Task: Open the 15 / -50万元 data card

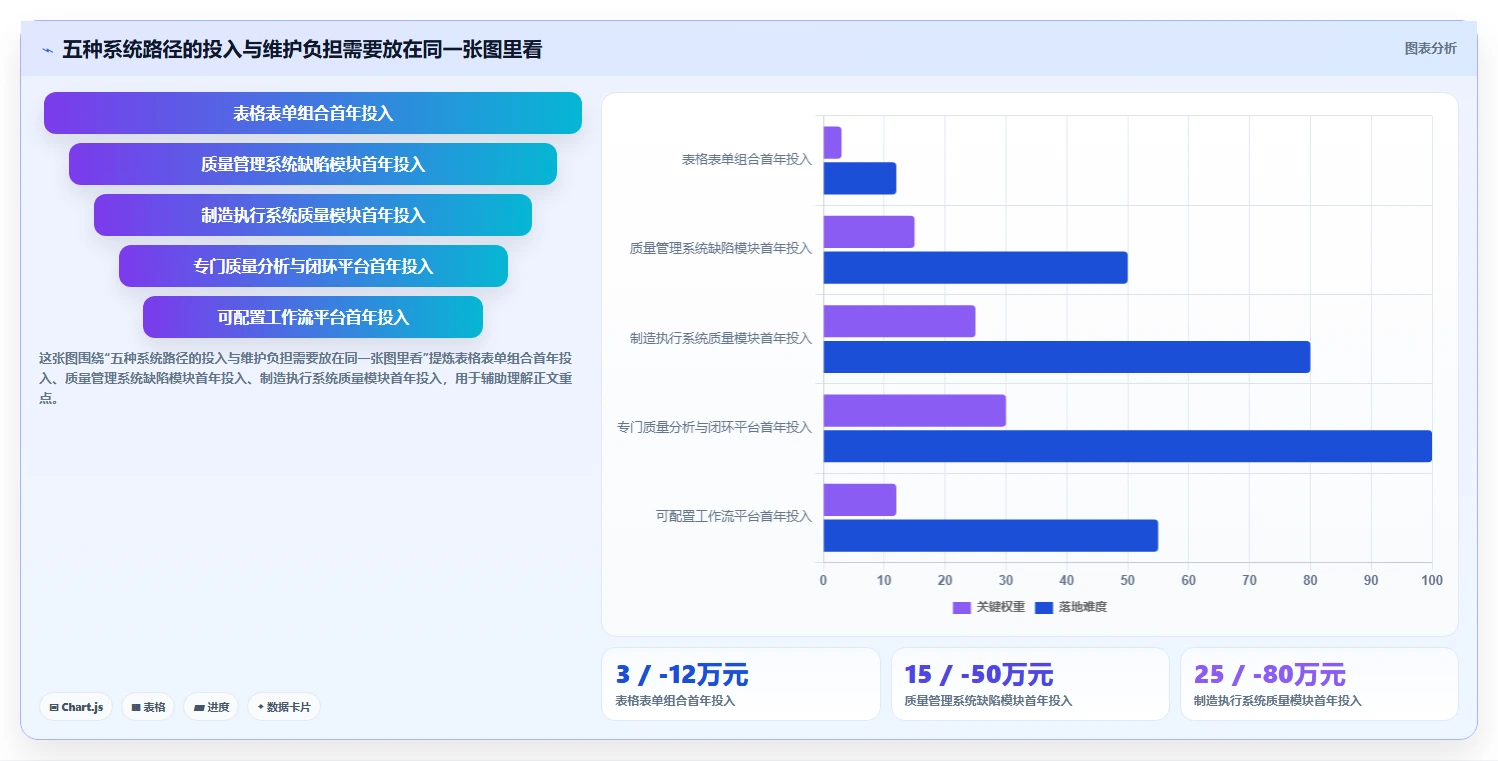Action: 1030,684
